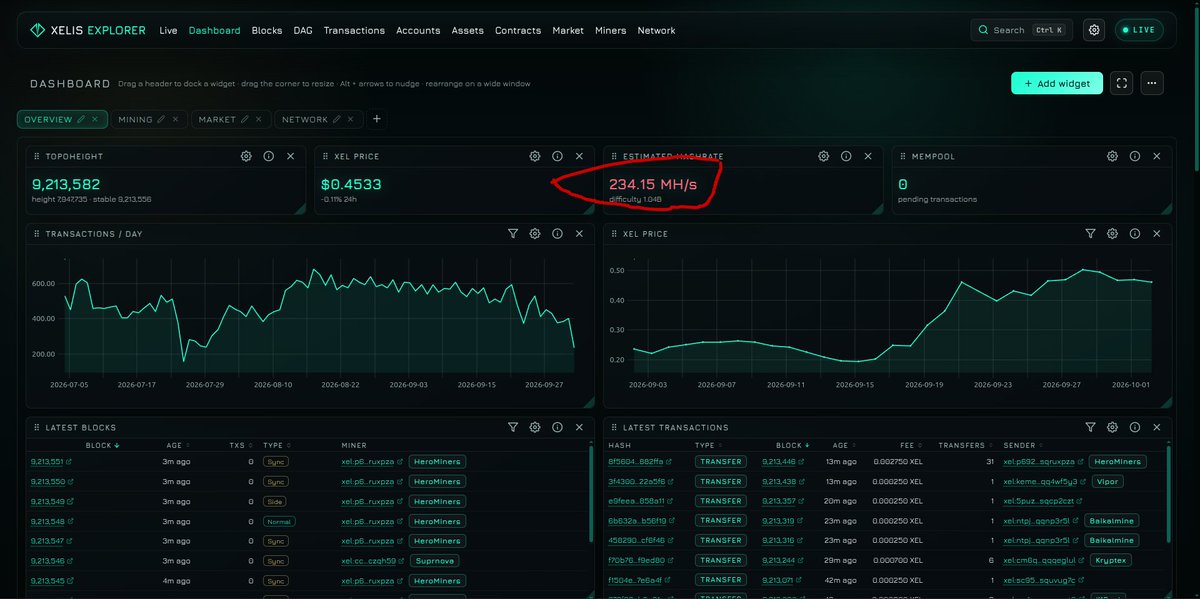Close the Estimated Hashrate widget
Viewport: 1200px width, 599px height.
click(868, 157)
